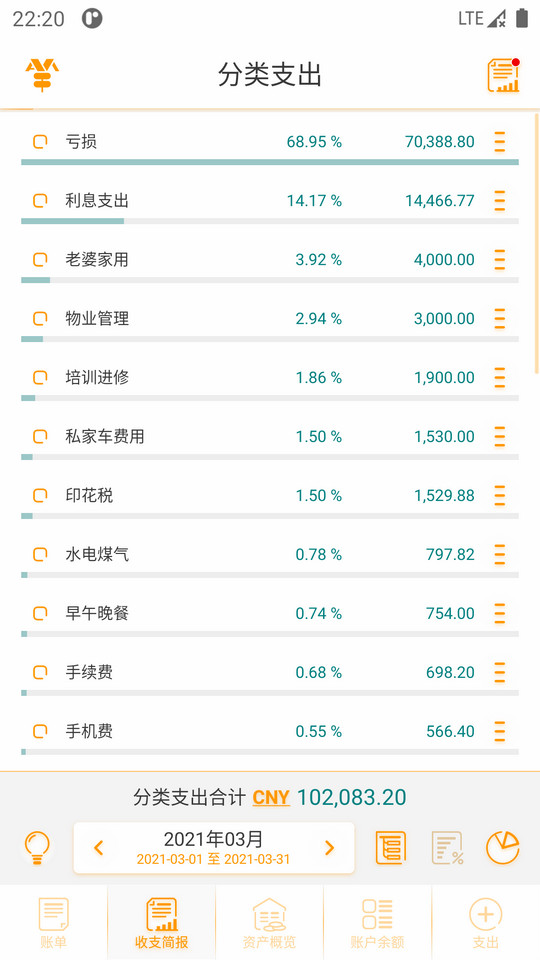
Task: Check the box next to 老婆家用
Action: 40,260
